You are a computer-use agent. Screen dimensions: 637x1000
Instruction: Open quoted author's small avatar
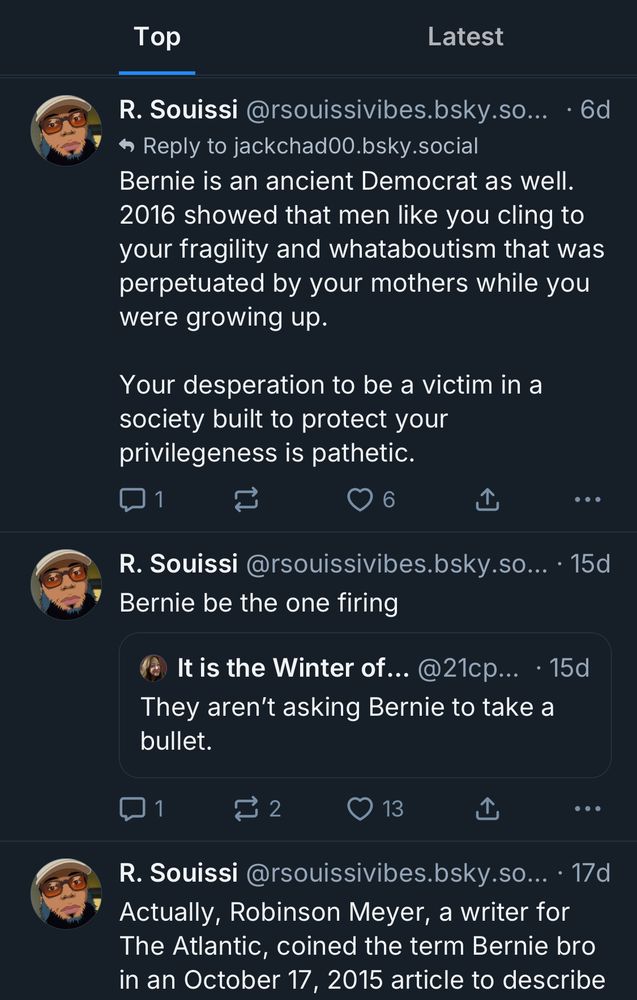[x=153, y=668]
